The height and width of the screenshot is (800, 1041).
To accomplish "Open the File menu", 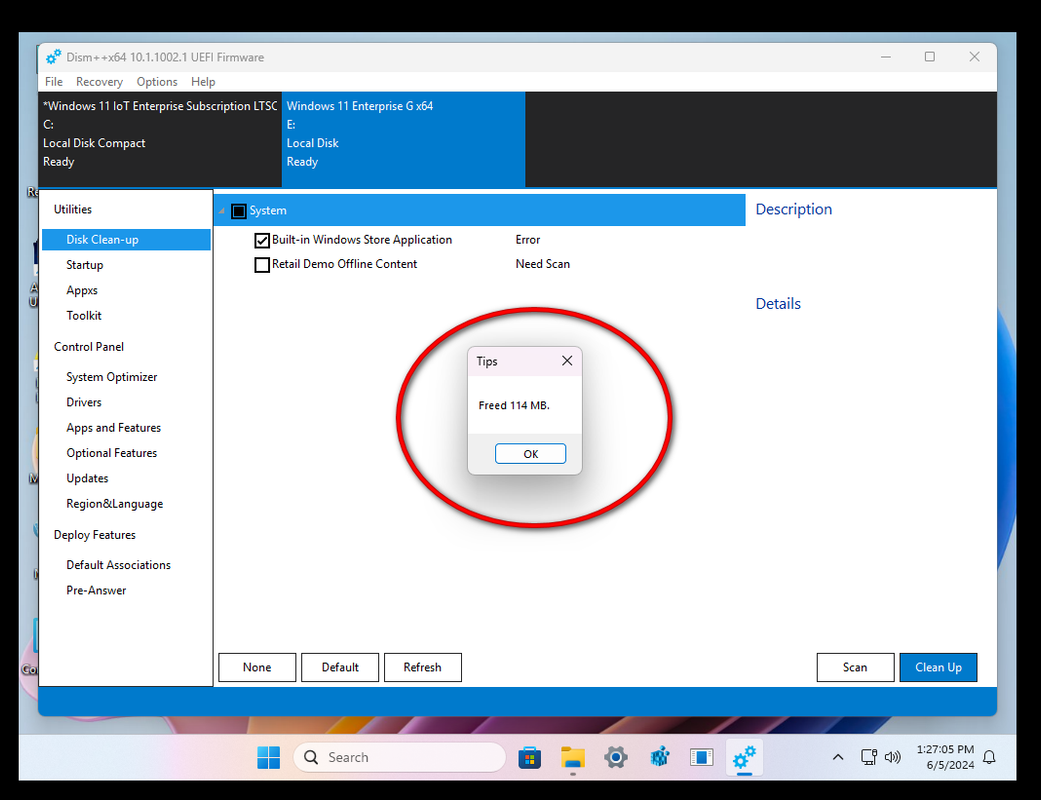I will 54,82.
